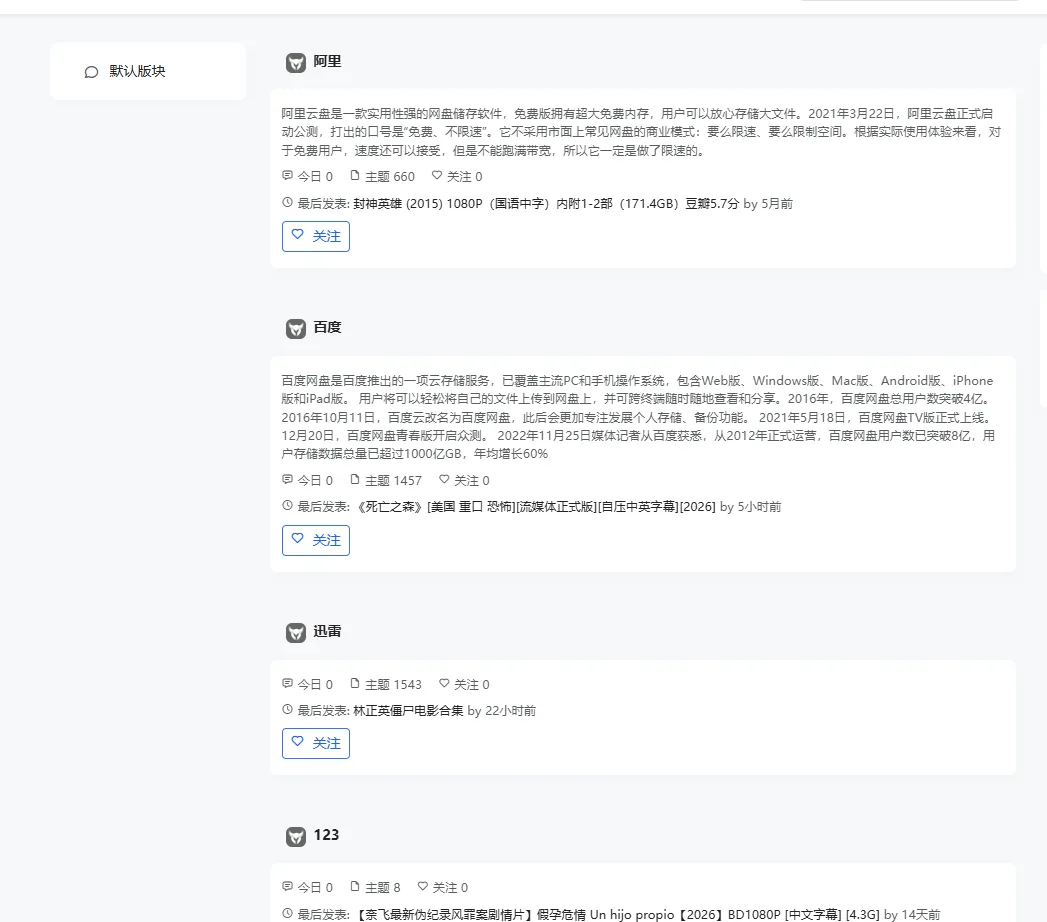1047x922 pixels.
Task: Open last post 林正英僵尸电影合集 in 迅雷
Action: pos(408,710)
